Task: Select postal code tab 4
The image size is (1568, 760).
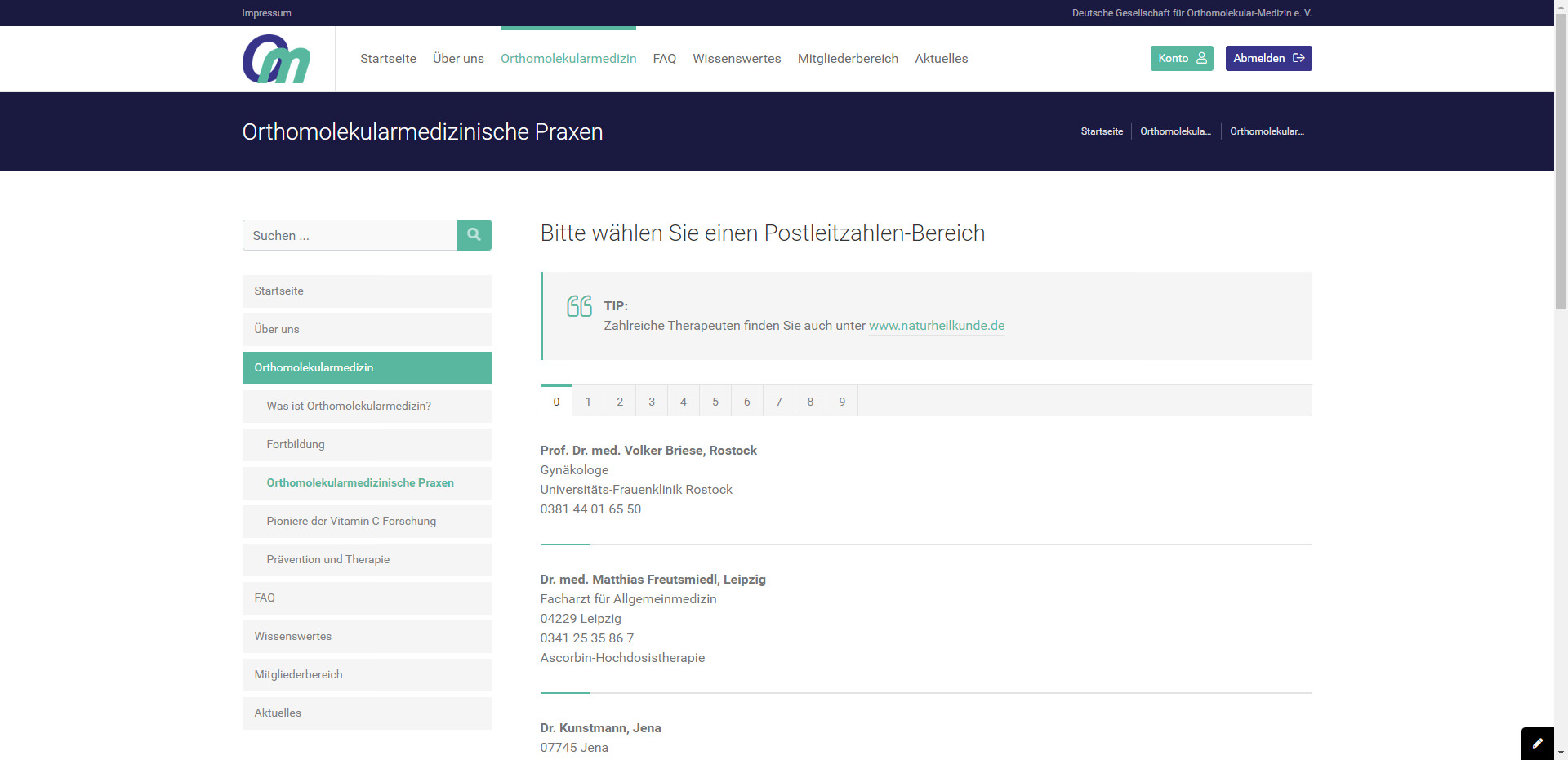Action: tap(684, 401)
